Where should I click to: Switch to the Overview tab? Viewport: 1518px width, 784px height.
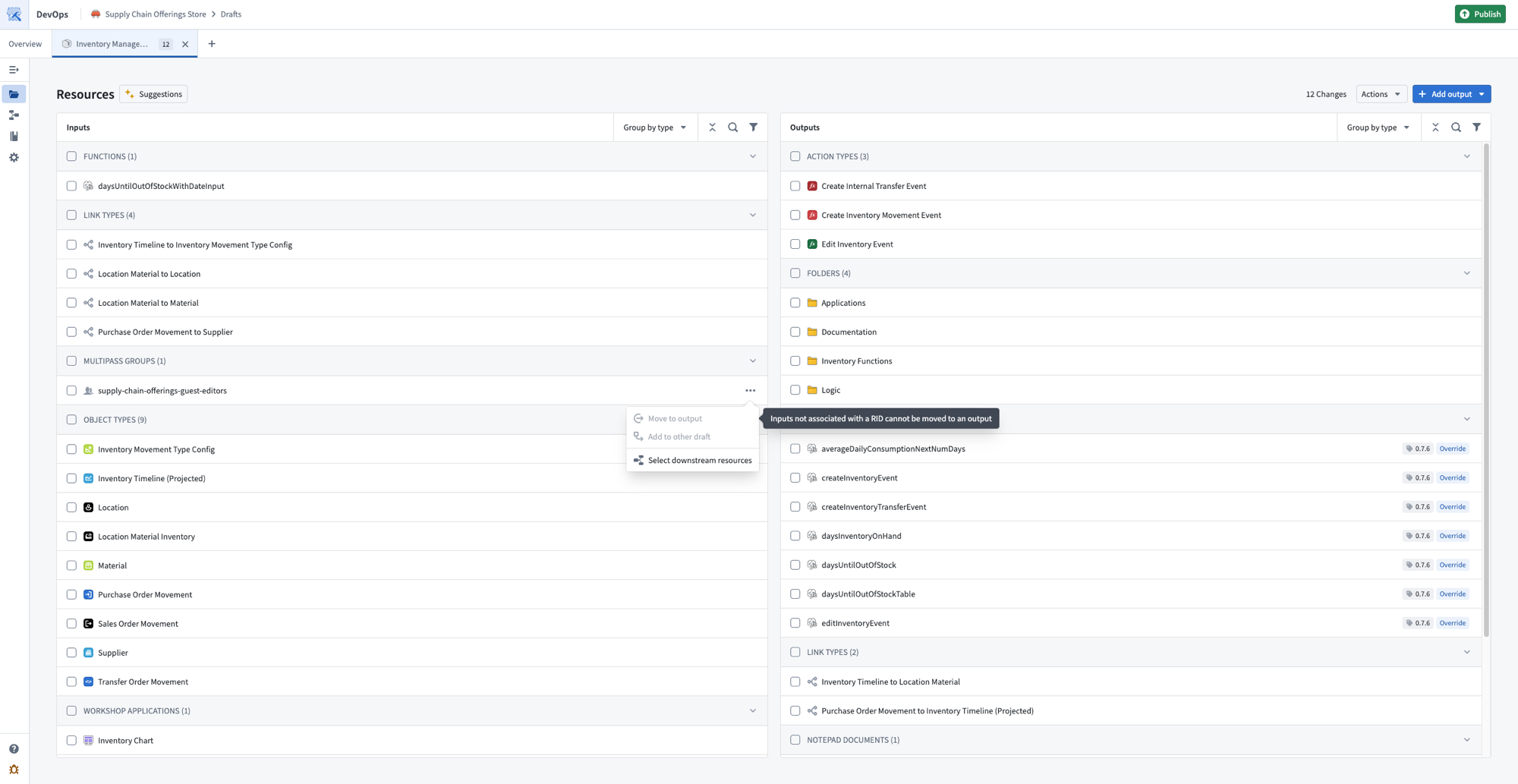pos(25,44)
